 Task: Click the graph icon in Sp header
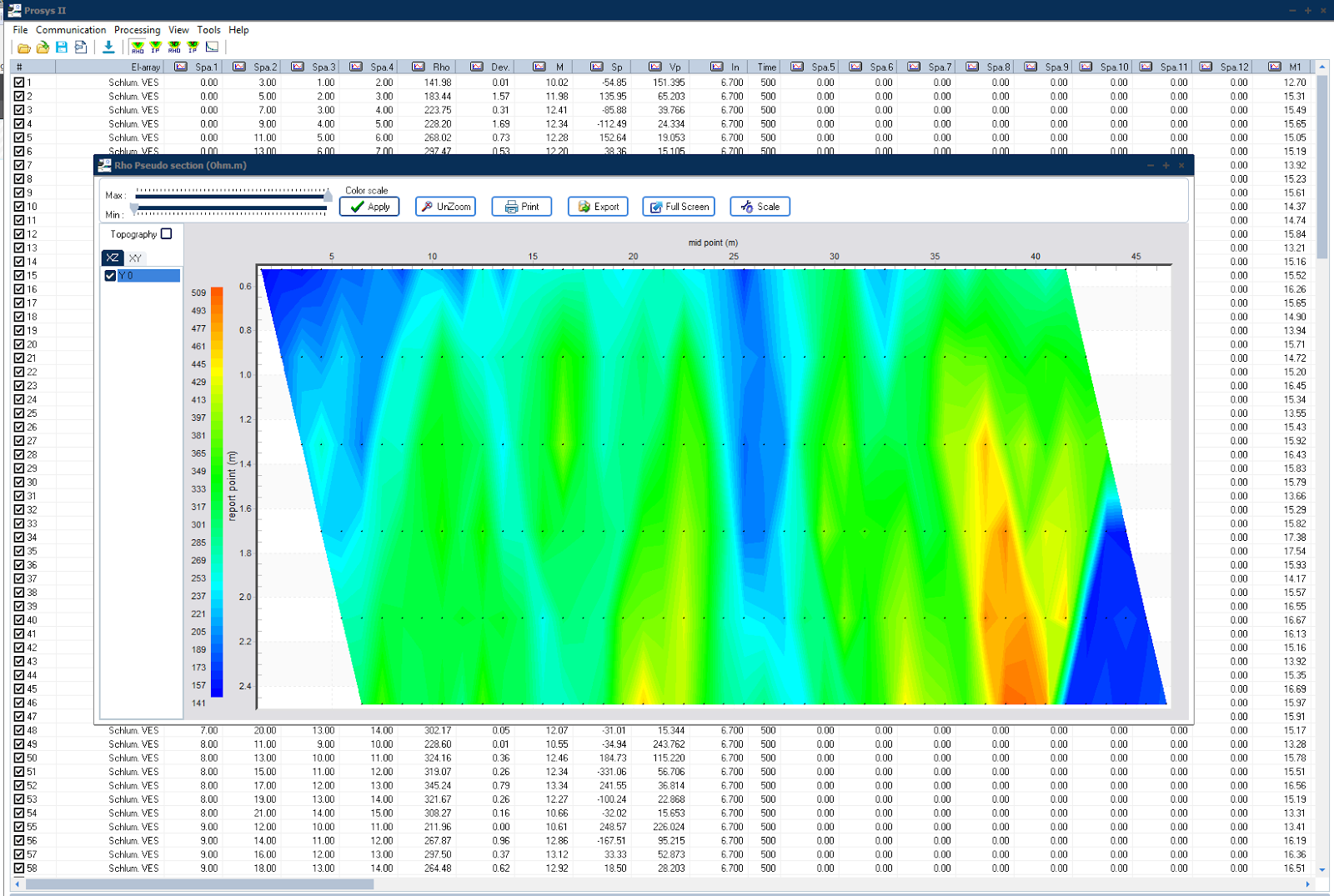pos(597,67)
